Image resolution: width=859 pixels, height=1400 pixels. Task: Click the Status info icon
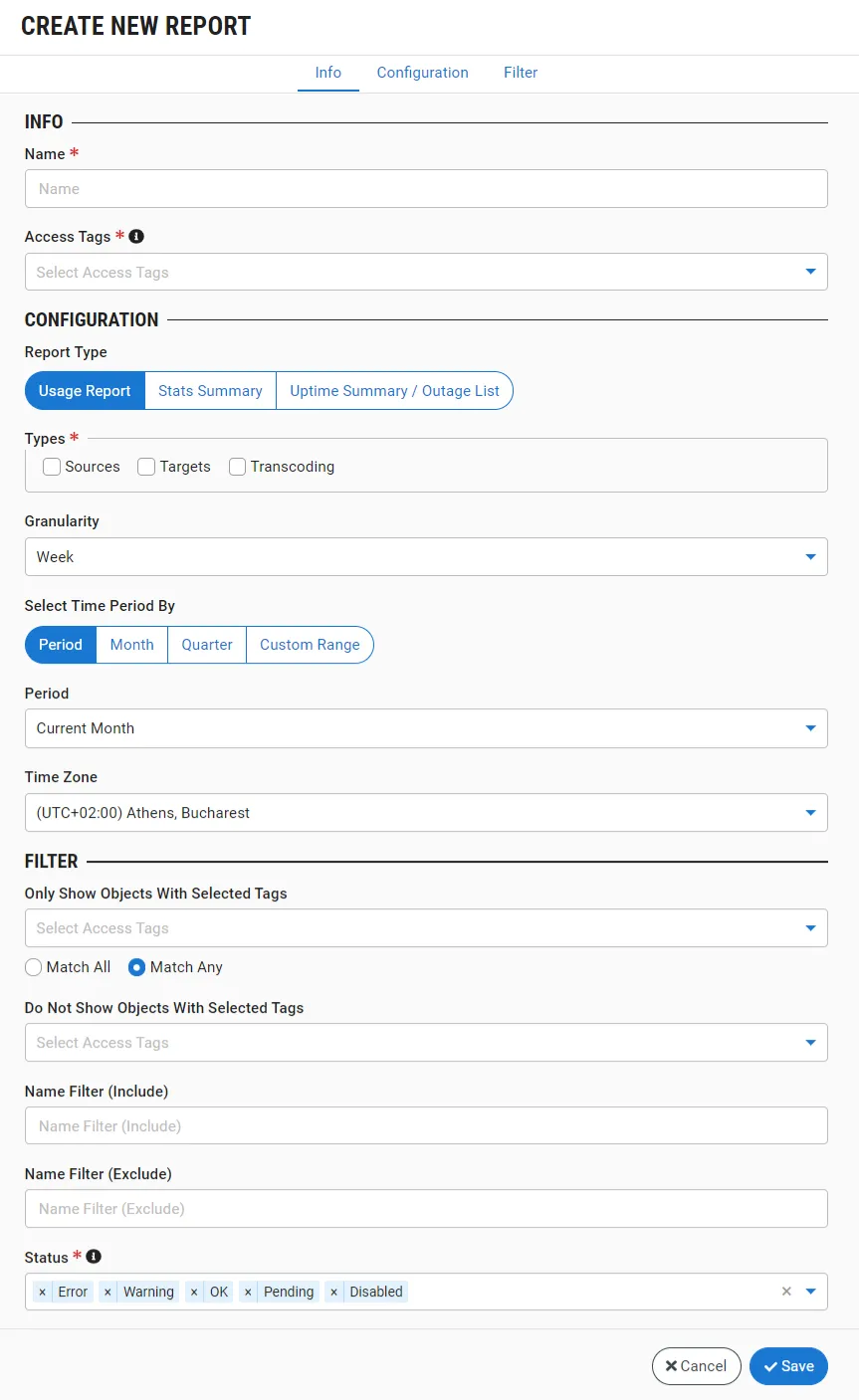pyautogui.click(x=95, y=1257)
